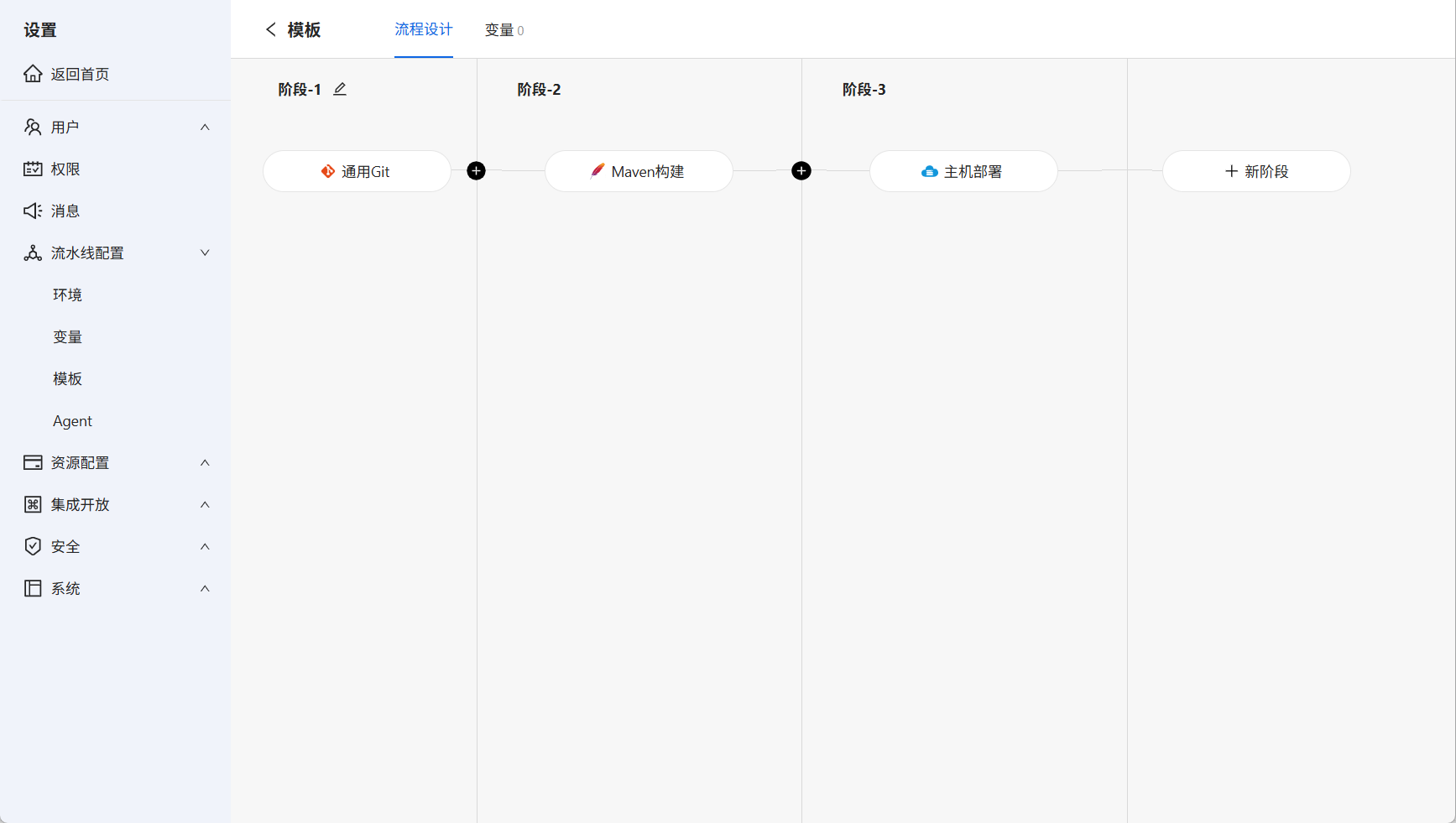Click the 安全 shield icon in sidebar
Screen dimensions: 1456x823
33,546
